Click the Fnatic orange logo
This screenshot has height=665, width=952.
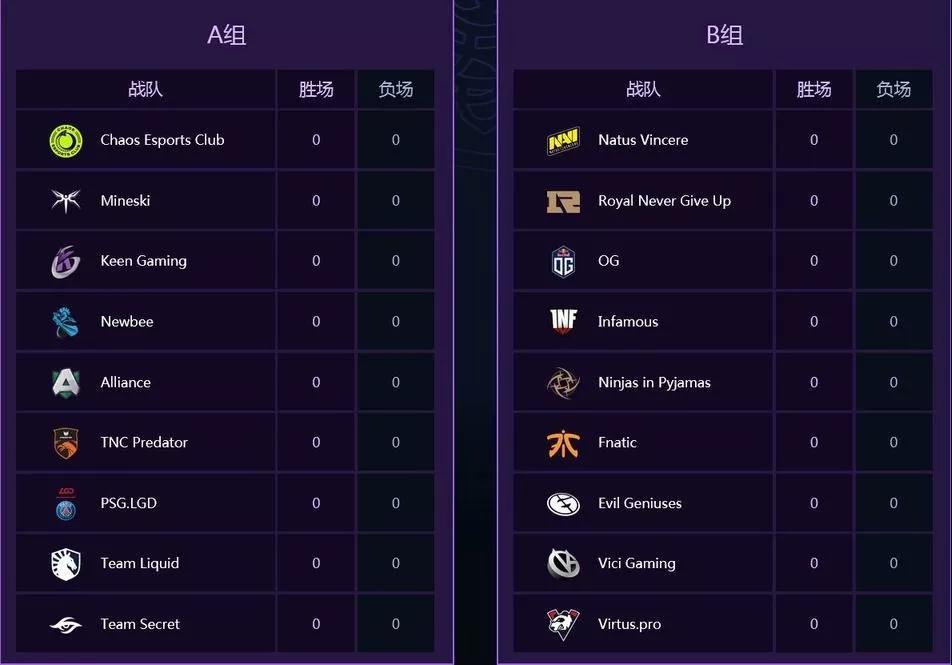pyautogui.click(x=563, y=443)
